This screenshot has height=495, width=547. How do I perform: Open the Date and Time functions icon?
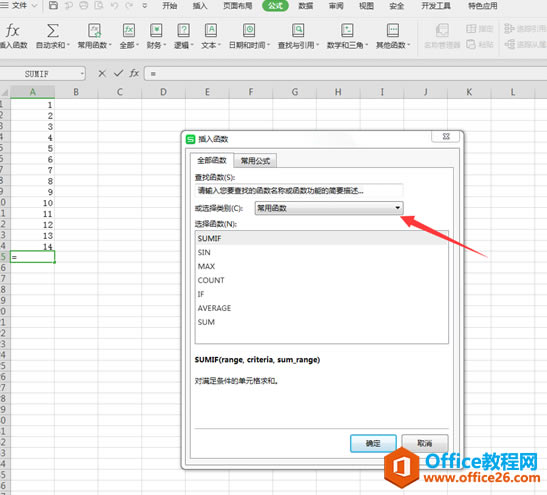point(249,31)
